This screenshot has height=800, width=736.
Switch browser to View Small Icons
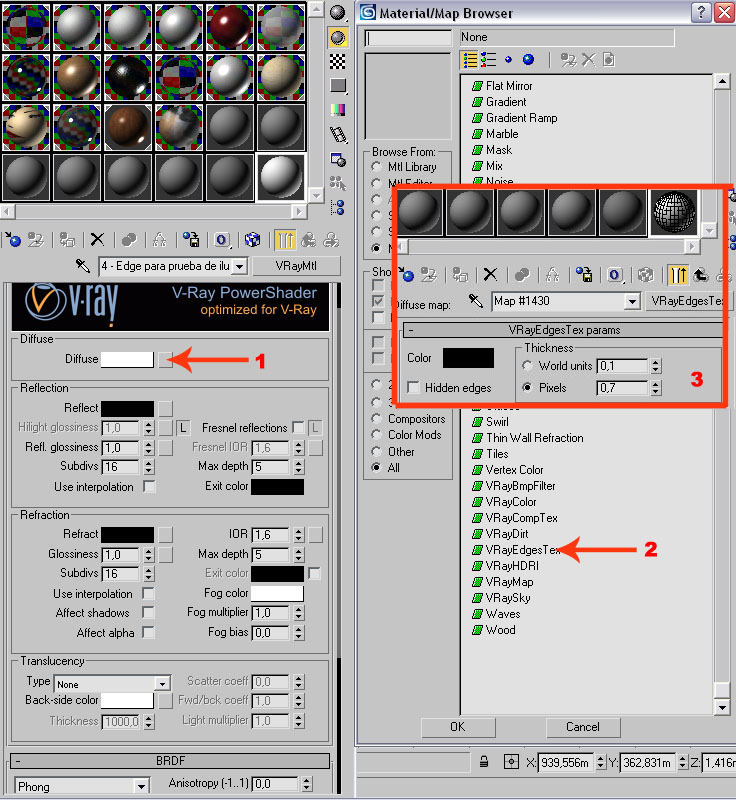[x=508, y=60]
